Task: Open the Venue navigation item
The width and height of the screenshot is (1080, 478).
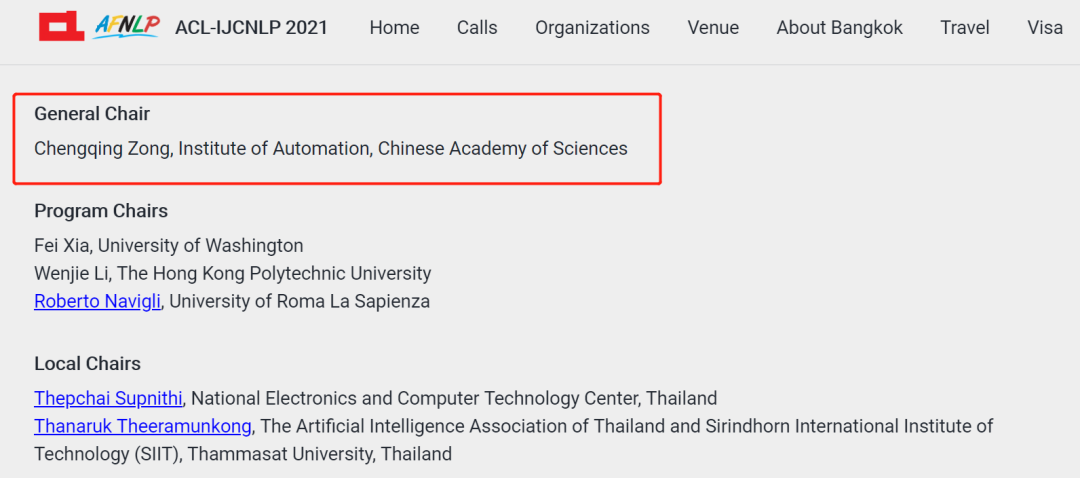Action: tap(713, 28)
